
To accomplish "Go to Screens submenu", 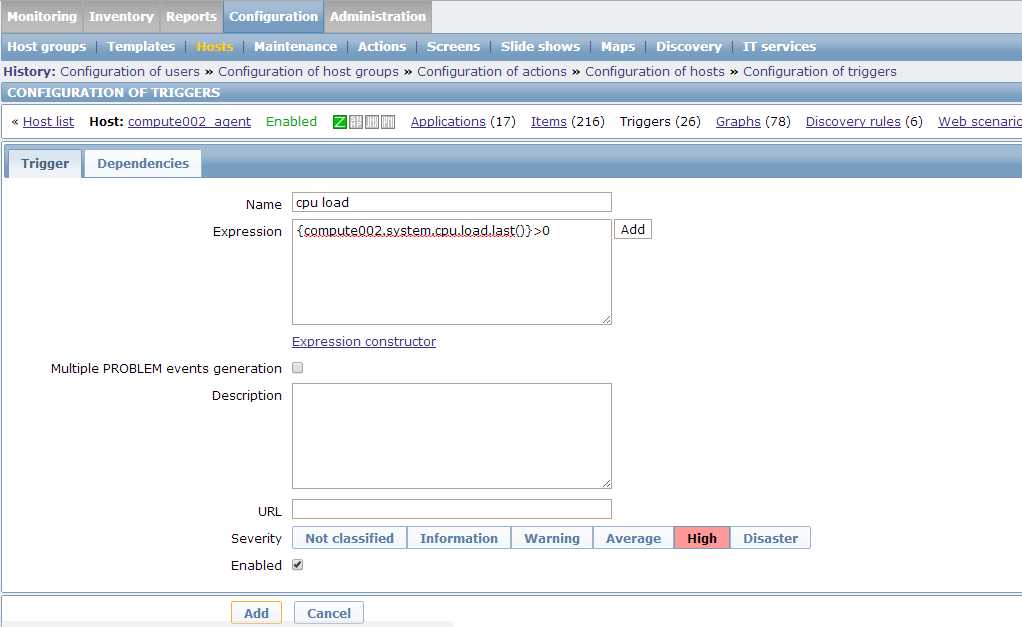I will coord(453,46).
